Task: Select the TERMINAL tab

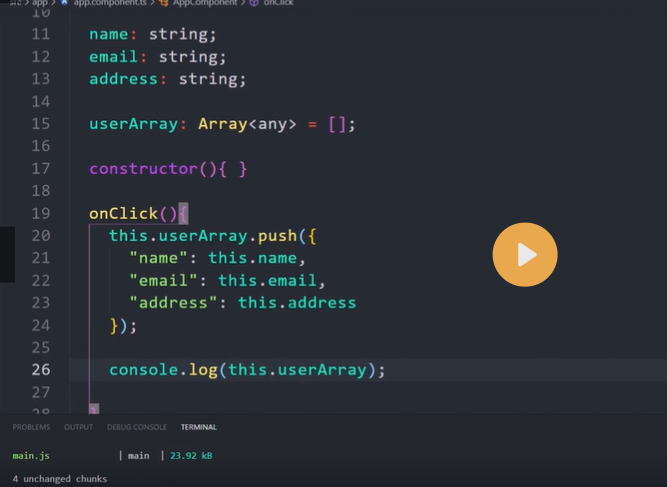Action: coord(198,427)
